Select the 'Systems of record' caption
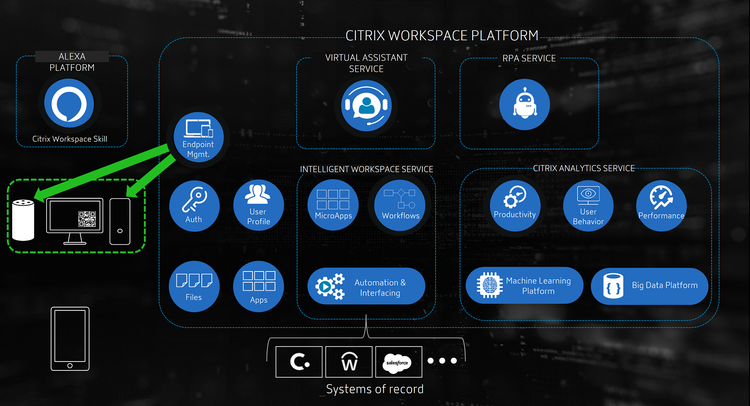 coord(375,389)
